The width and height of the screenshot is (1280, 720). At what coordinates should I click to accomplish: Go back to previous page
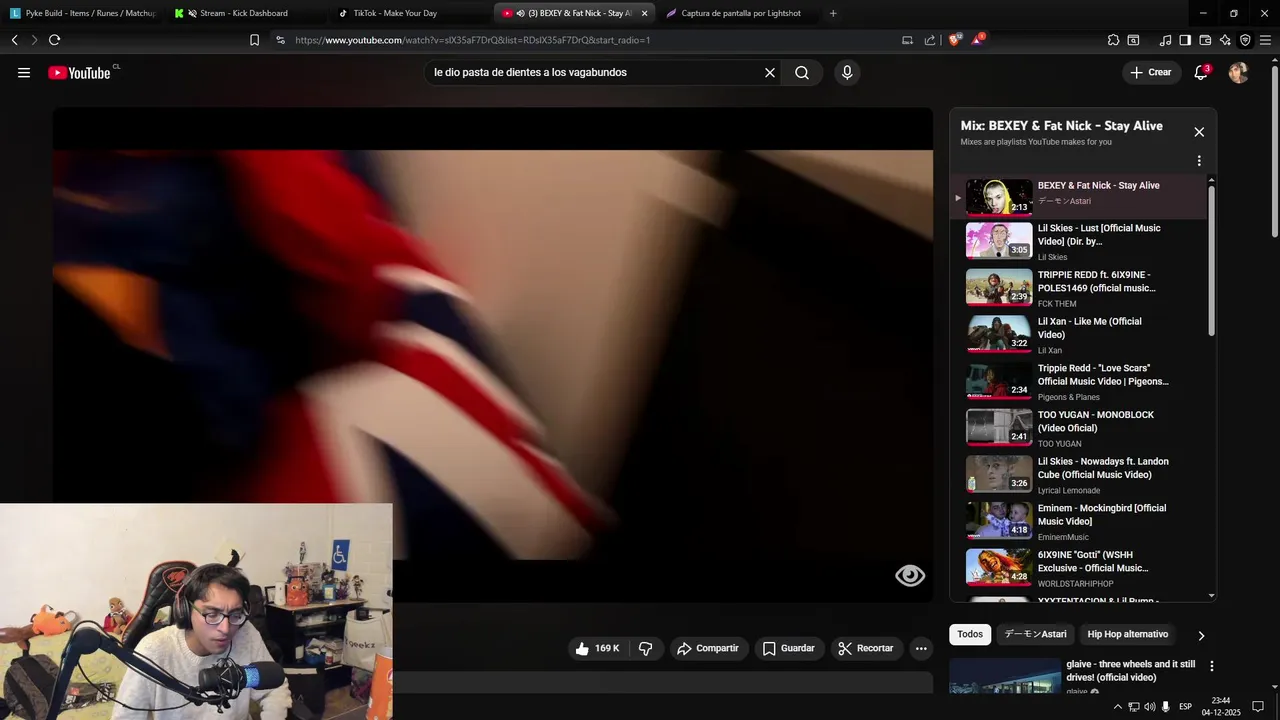(x=14, y=40)
